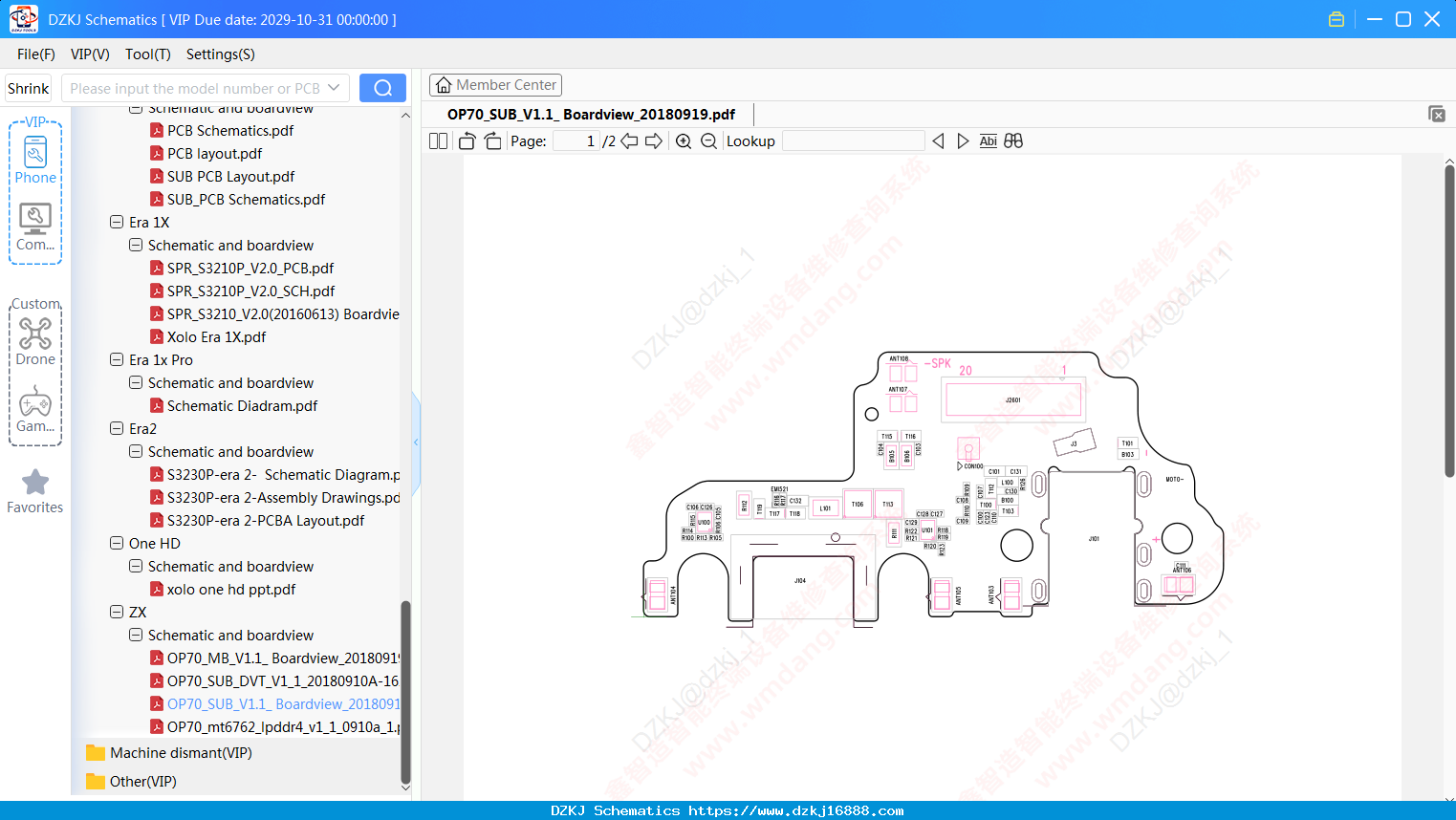The width and height of the screenshot is (1456, 820).
Task: Click the sidebar collapse handle
Action: pyautogui.click(x=416, y=442)
